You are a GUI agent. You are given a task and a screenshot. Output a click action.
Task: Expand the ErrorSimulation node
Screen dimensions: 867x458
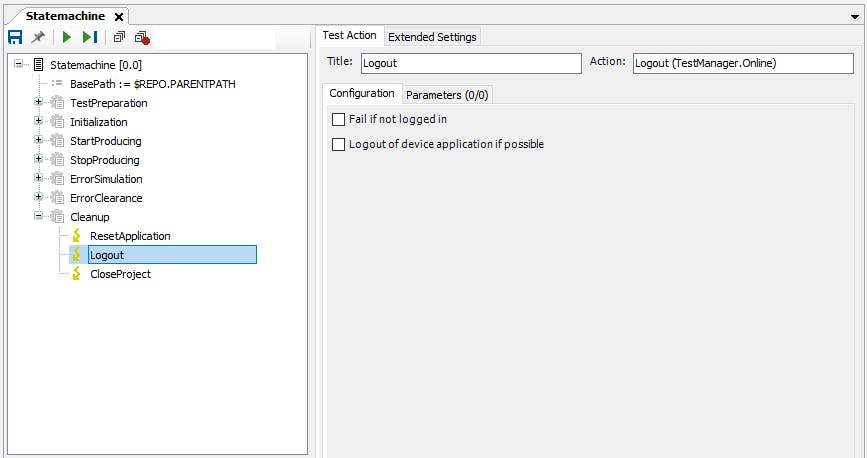click(38, 178)
